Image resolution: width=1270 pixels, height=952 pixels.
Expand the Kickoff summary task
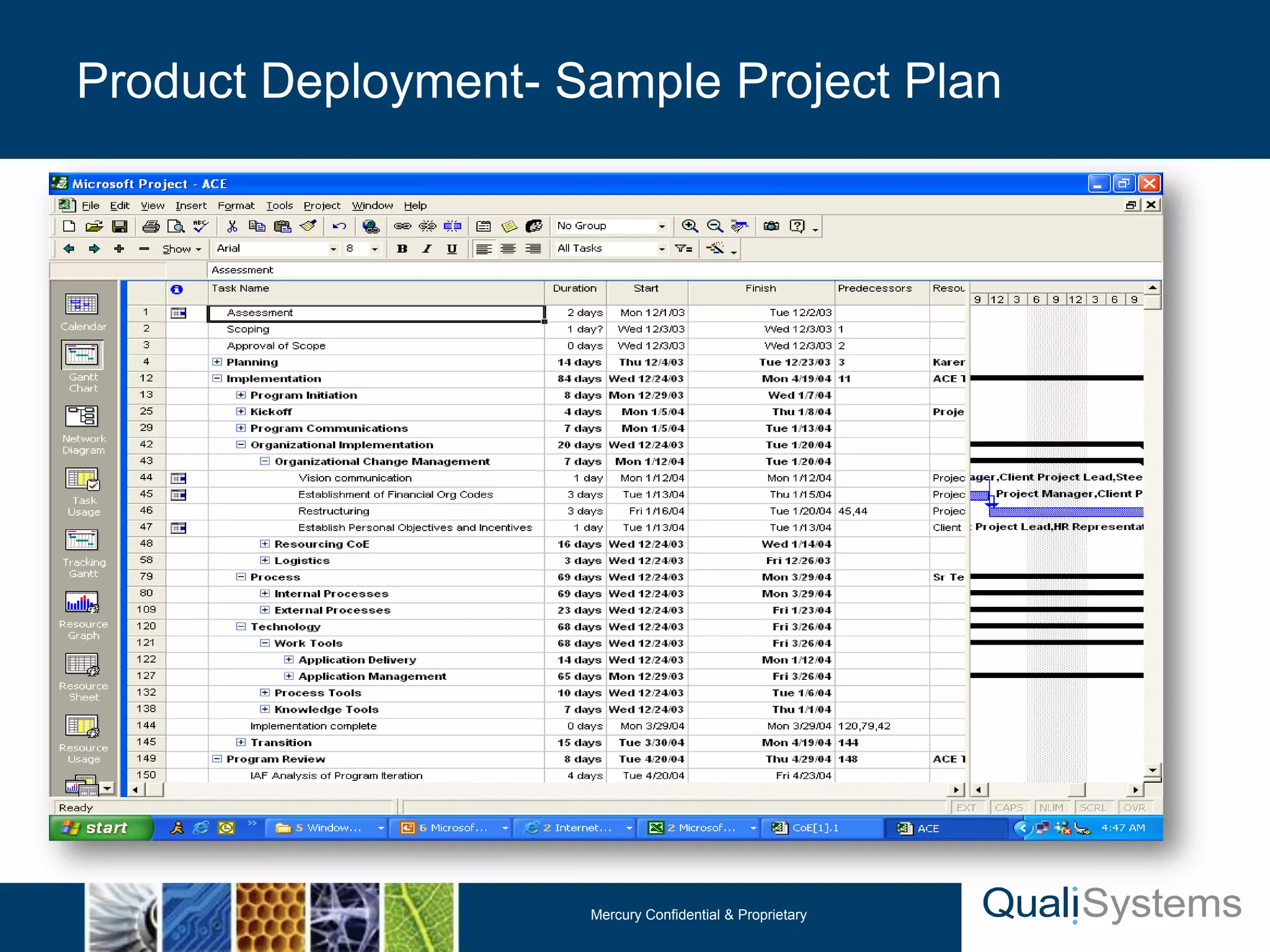[x=241, y=412]
